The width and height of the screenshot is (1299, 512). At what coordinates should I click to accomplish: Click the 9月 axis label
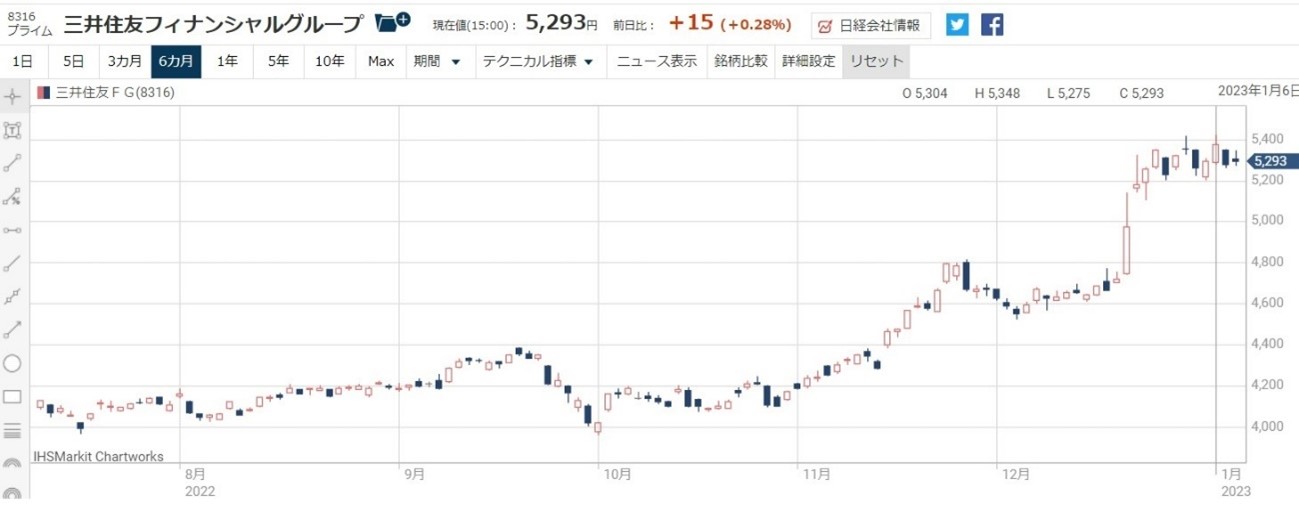pos(414,475)
